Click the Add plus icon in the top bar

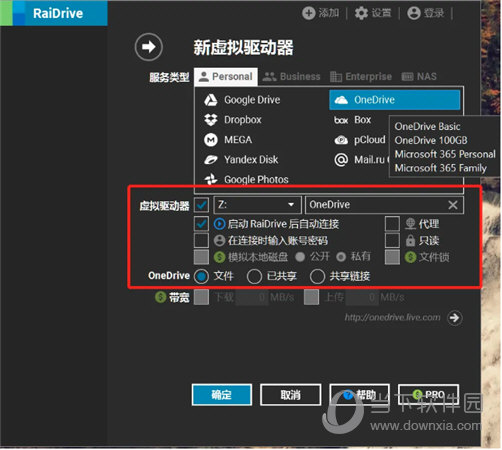pyautogui.click(x=309, y=13)
